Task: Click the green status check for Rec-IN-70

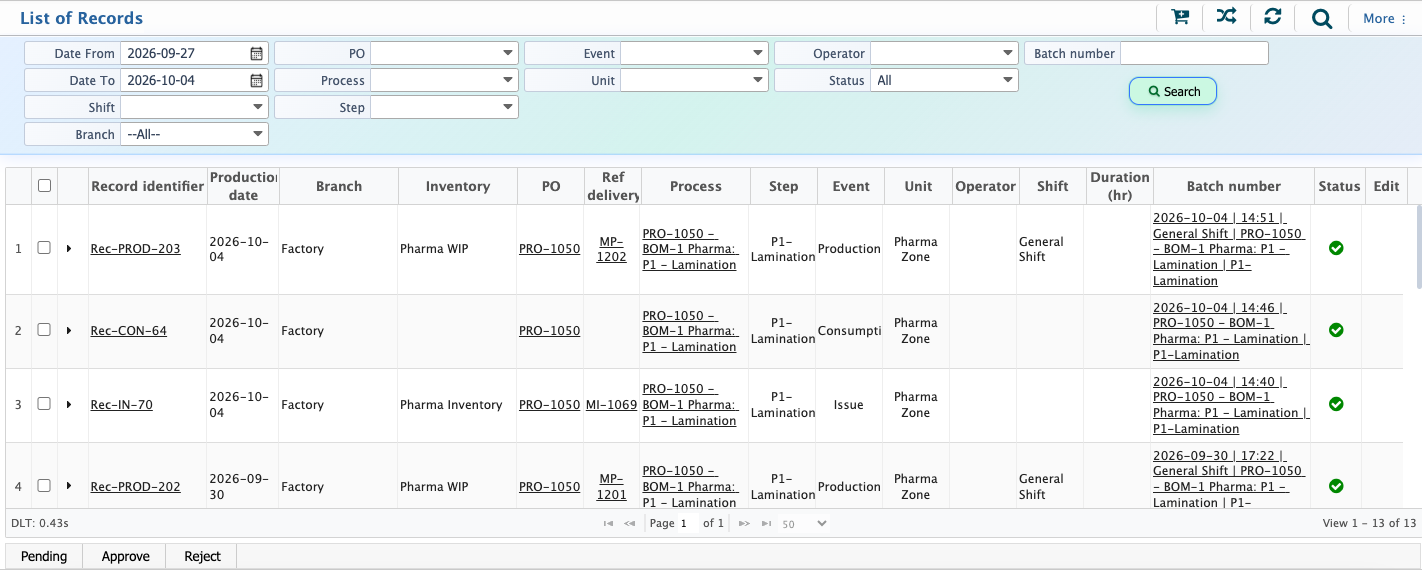Action: tap(1336, 404)
